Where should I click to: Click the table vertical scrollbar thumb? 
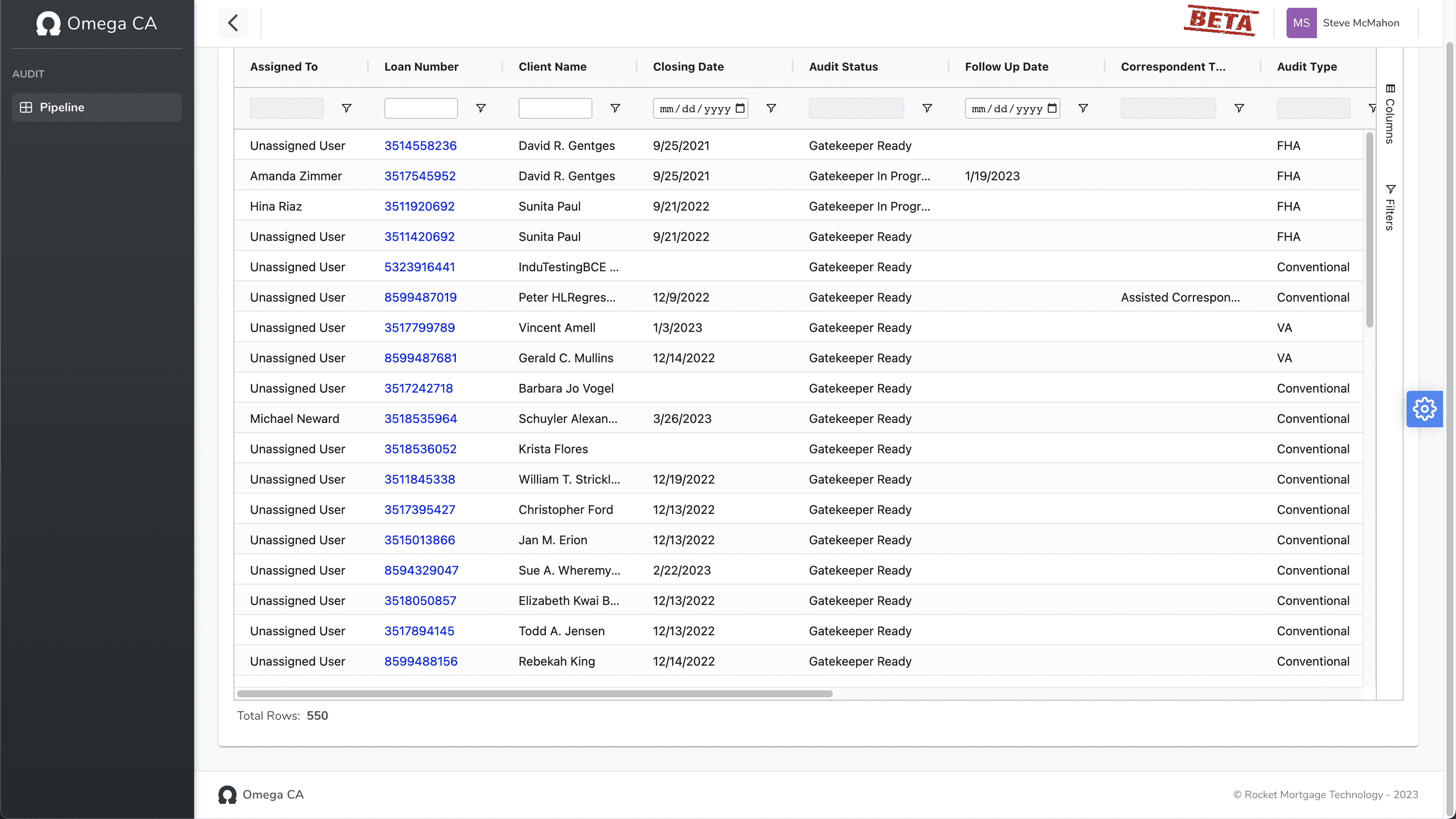pyautogui.click(x=1369, y=230)
